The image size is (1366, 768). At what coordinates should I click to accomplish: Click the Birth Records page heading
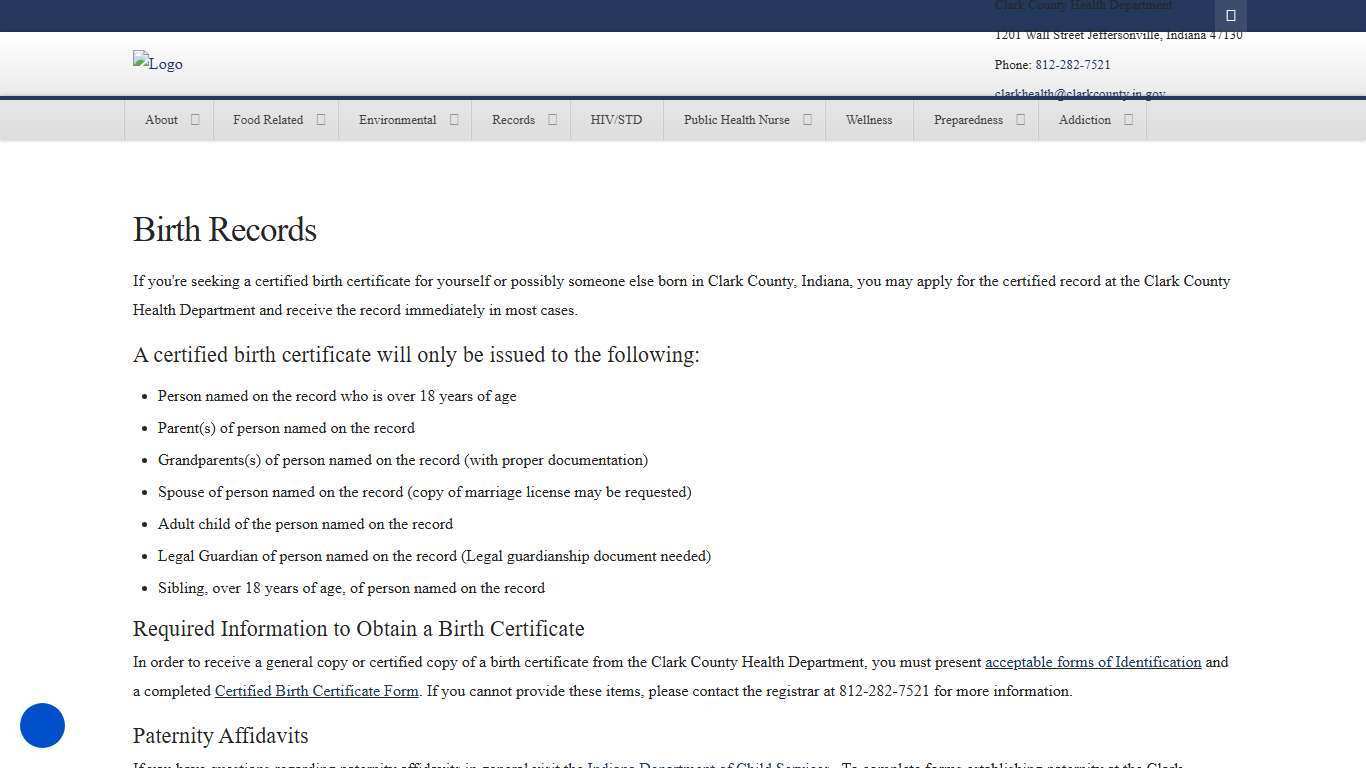(225, 230)
